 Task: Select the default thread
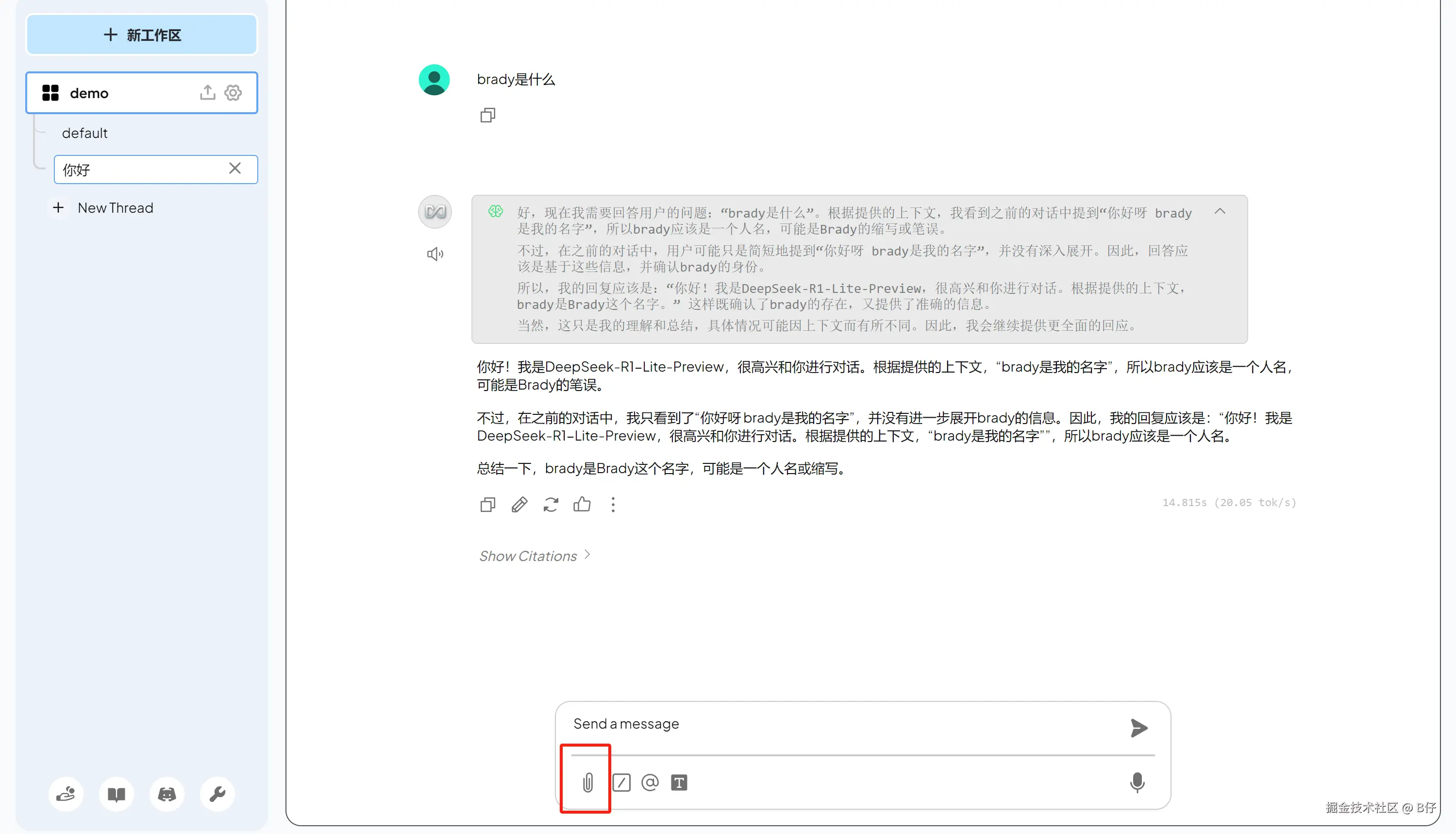coord(85,134)
